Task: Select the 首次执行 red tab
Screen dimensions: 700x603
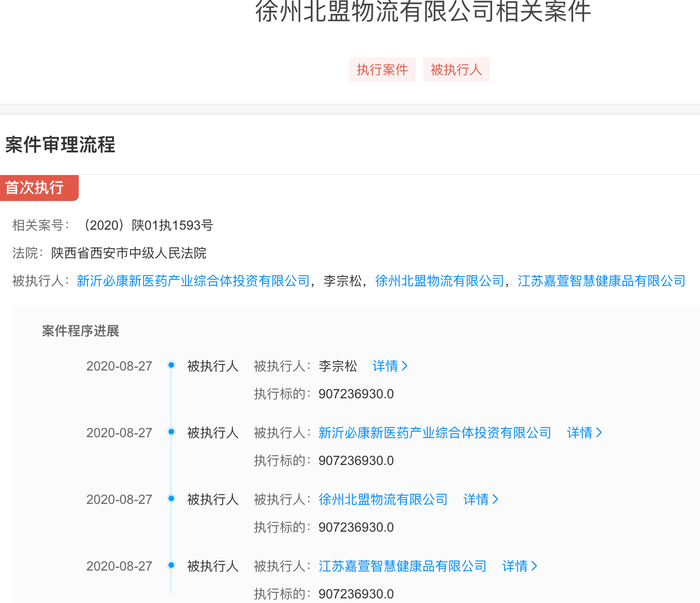Action: click(x=39, y=188)
